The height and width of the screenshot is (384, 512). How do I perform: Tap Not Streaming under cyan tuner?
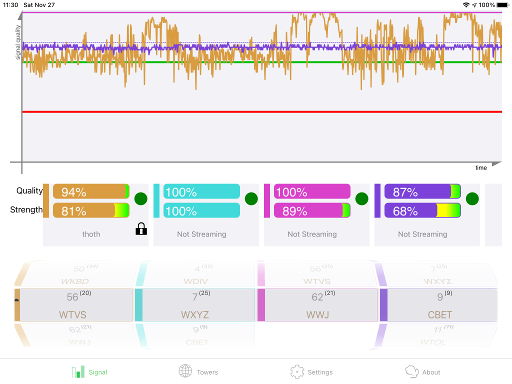click(x=202, y=234)
